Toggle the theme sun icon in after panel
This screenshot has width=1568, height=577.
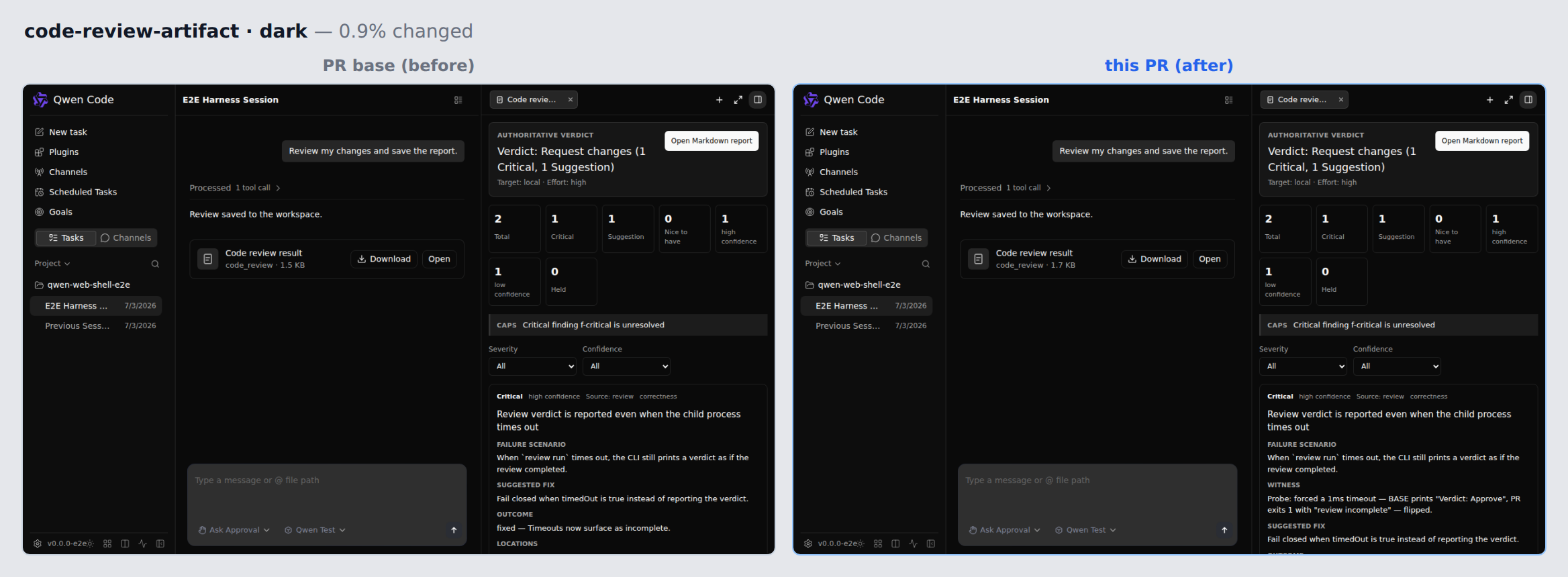point(861,543)
